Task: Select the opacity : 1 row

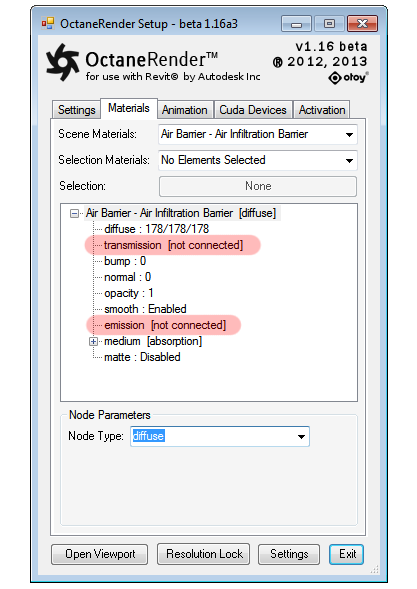Action: tap(128, 293)
